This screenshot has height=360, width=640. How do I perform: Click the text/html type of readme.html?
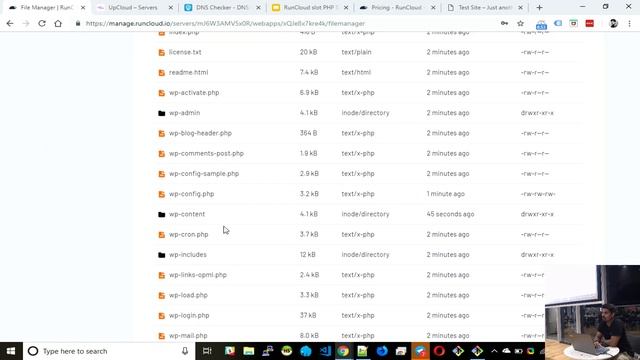[356, 72]
